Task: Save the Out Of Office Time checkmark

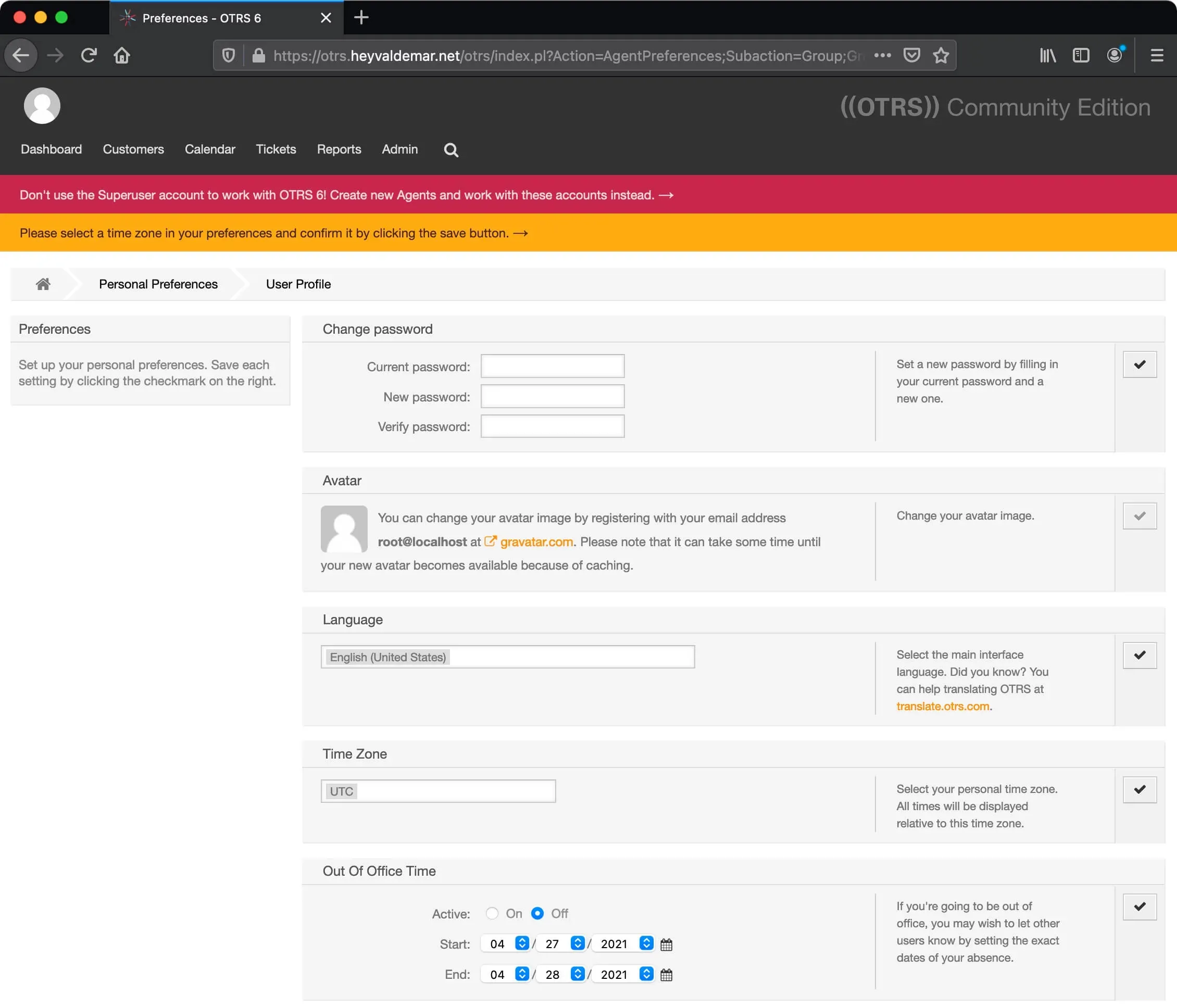Action: pos(1140,907)
